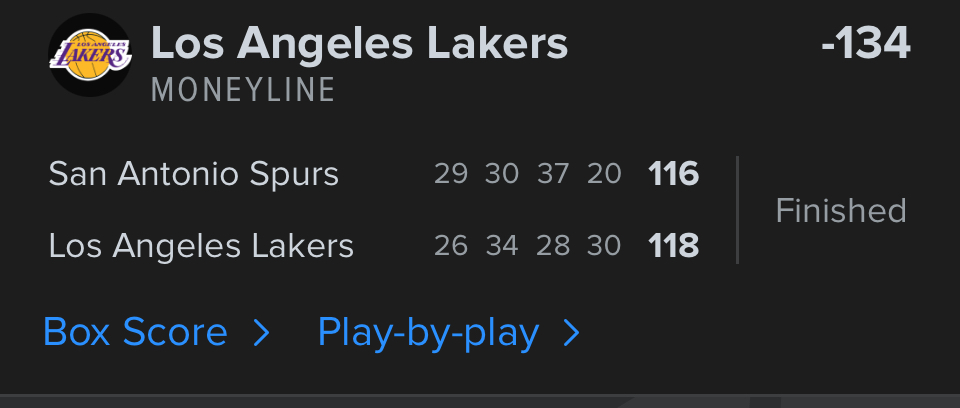The image size is (960, 408).
Task: Click Lakers first quarter score 26
Action: [x=451, y=245]
